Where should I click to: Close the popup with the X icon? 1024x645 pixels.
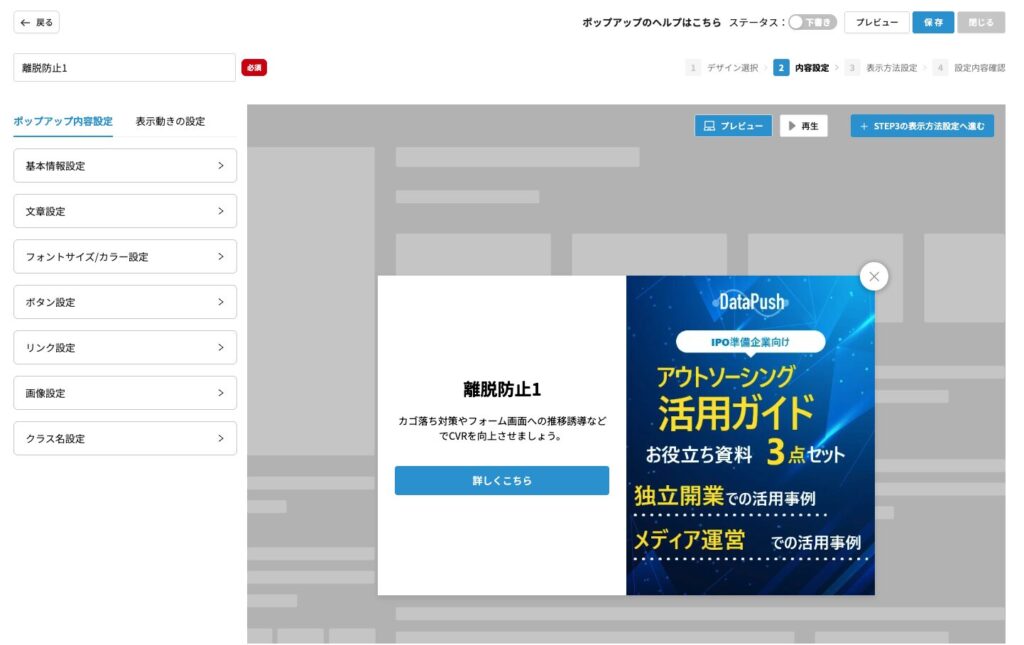[874, 277]
